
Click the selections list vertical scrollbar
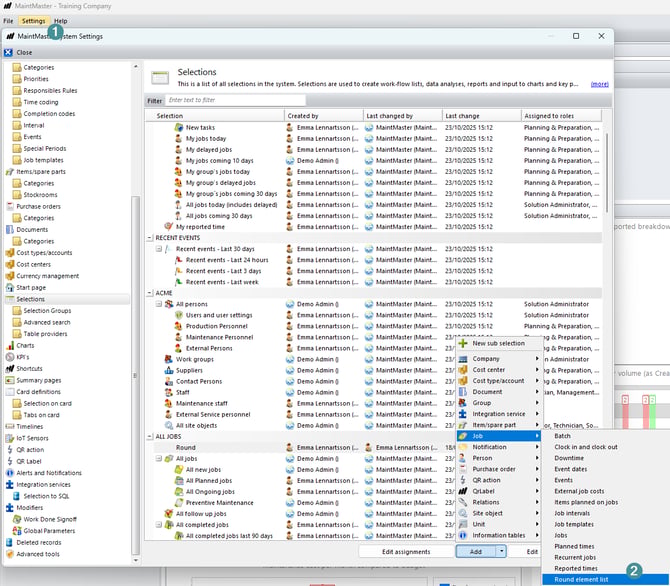(607, 173)
